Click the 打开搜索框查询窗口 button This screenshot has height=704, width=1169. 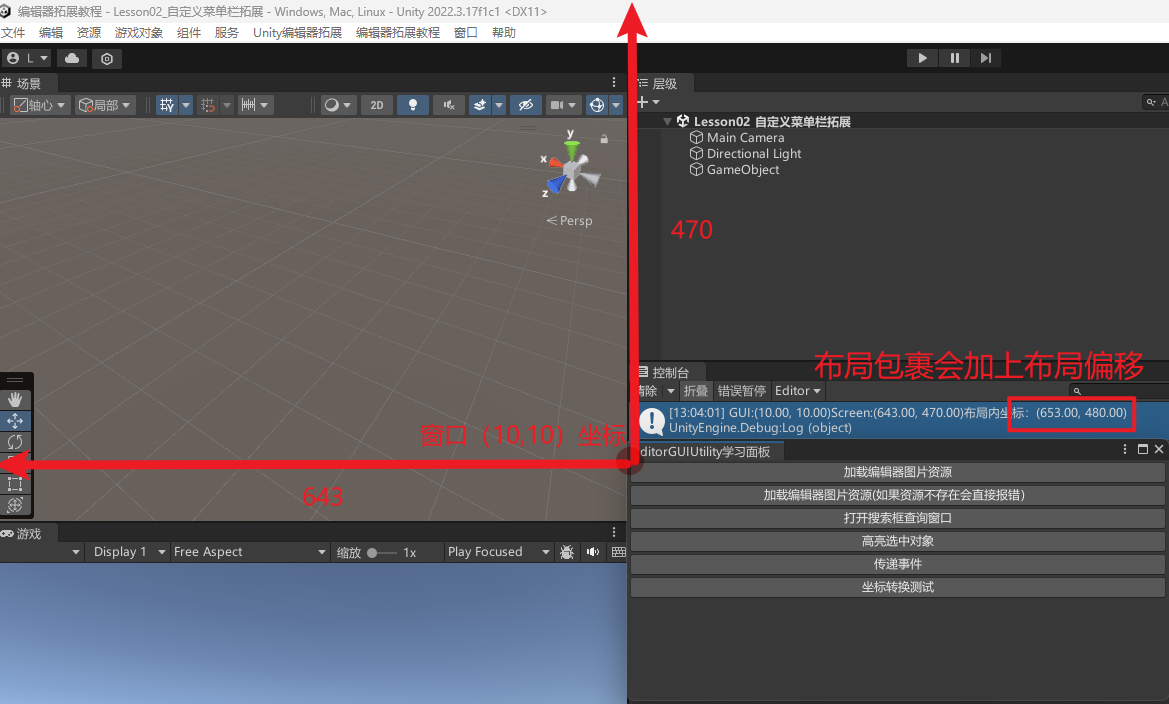(x=897, y=518)
